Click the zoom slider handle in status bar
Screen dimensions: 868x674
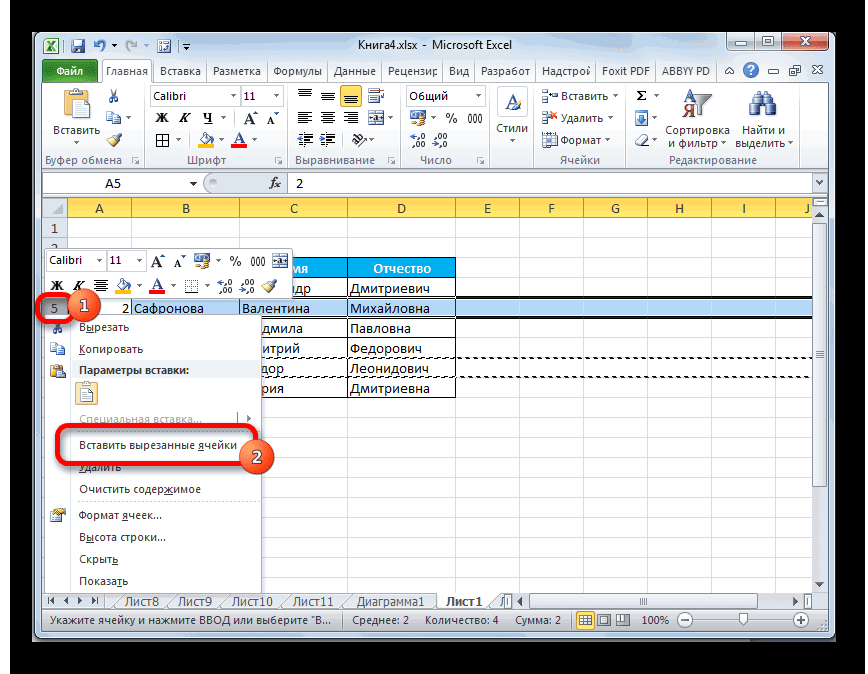point(741,620)
